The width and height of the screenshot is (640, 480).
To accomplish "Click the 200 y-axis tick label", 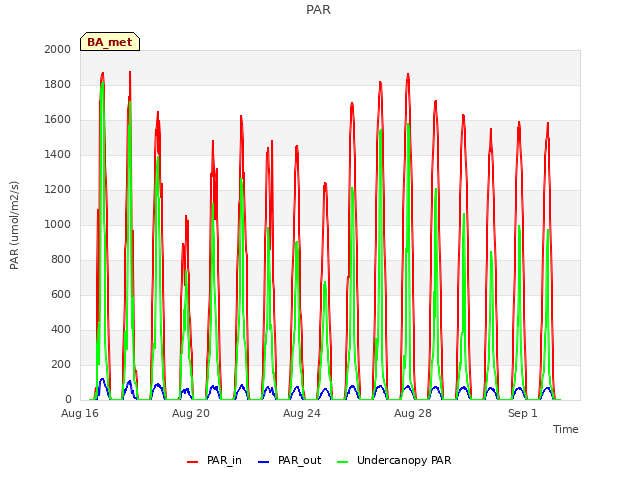I will click(x=61, y=364).
